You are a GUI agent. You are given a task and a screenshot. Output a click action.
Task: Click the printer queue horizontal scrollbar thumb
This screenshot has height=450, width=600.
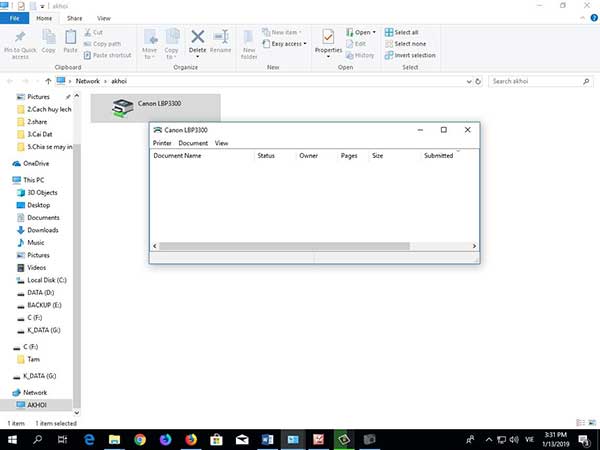[x=284, y=246]
